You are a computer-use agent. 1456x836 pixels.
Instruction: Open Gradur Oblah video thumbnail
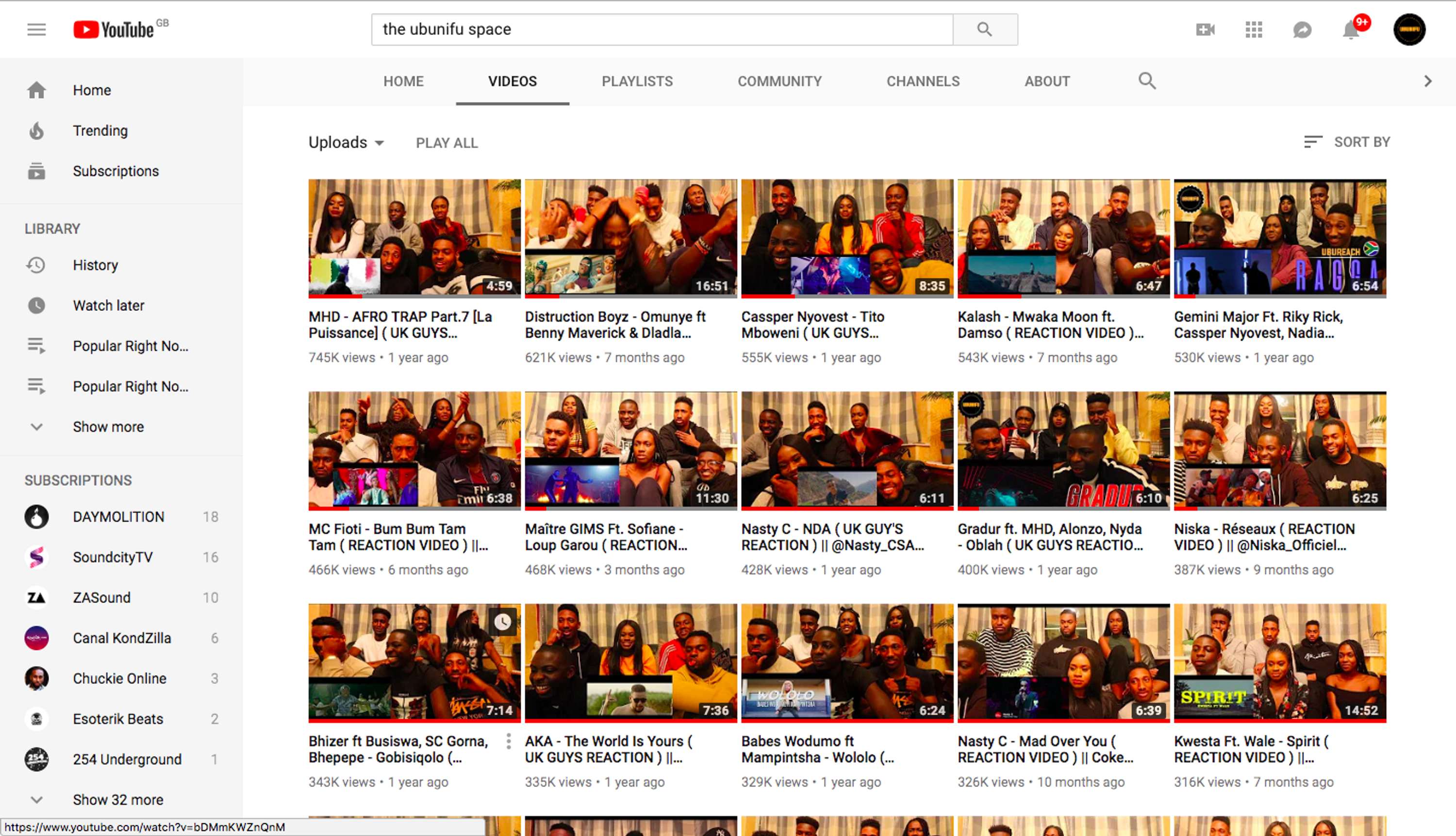click(x=1063, y=451)
